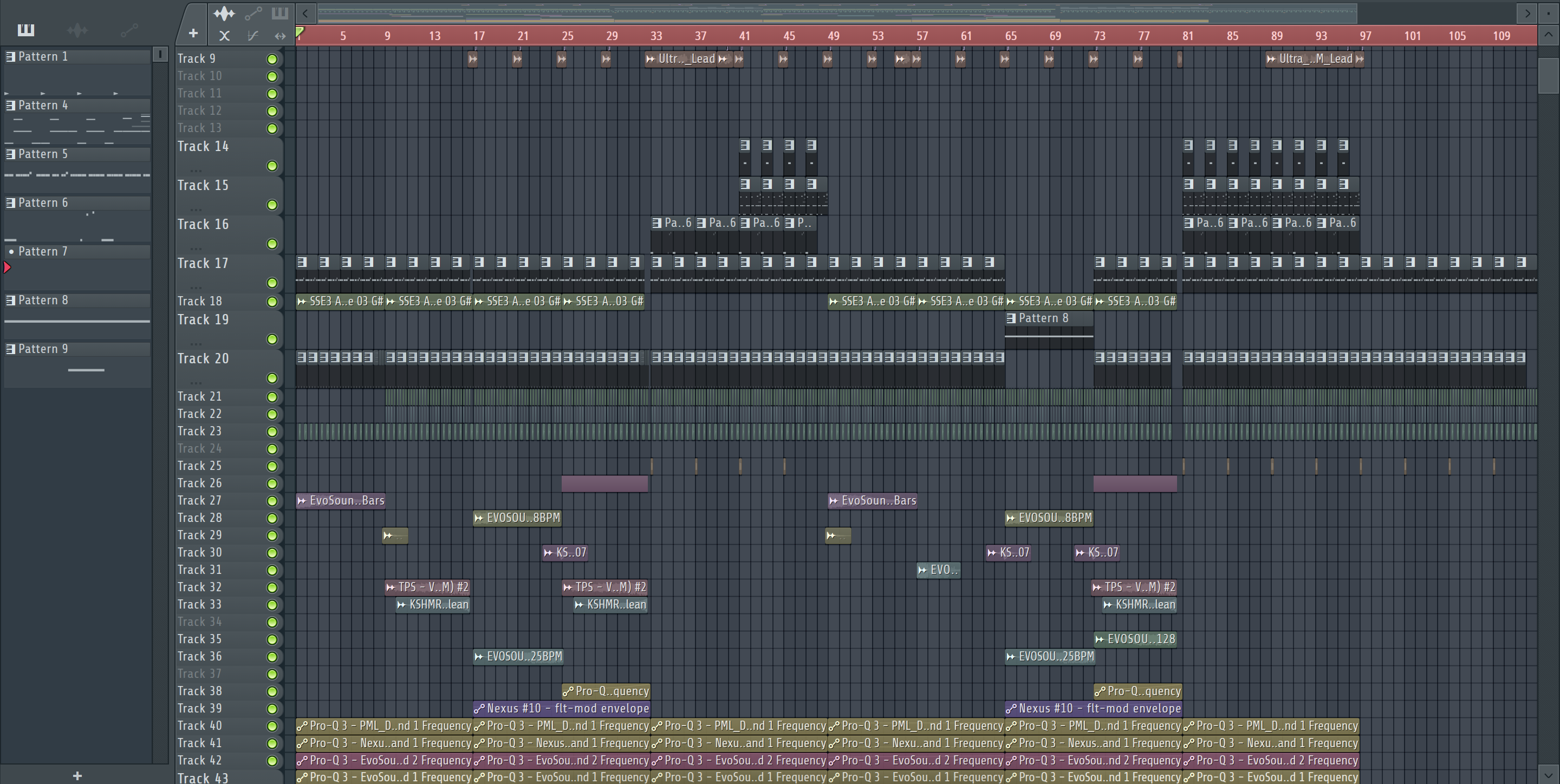The width and height of the screenshot is (1560, 784).
Task: Mute Track 18 using its green light
Action: point(272,302)
